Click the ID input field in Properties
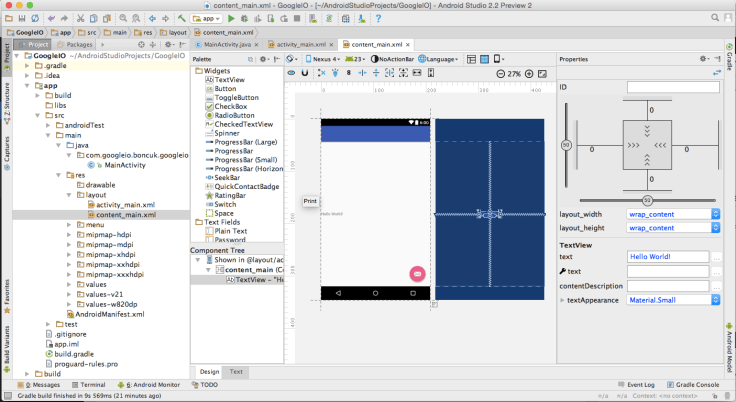 (x=673, y=87)
